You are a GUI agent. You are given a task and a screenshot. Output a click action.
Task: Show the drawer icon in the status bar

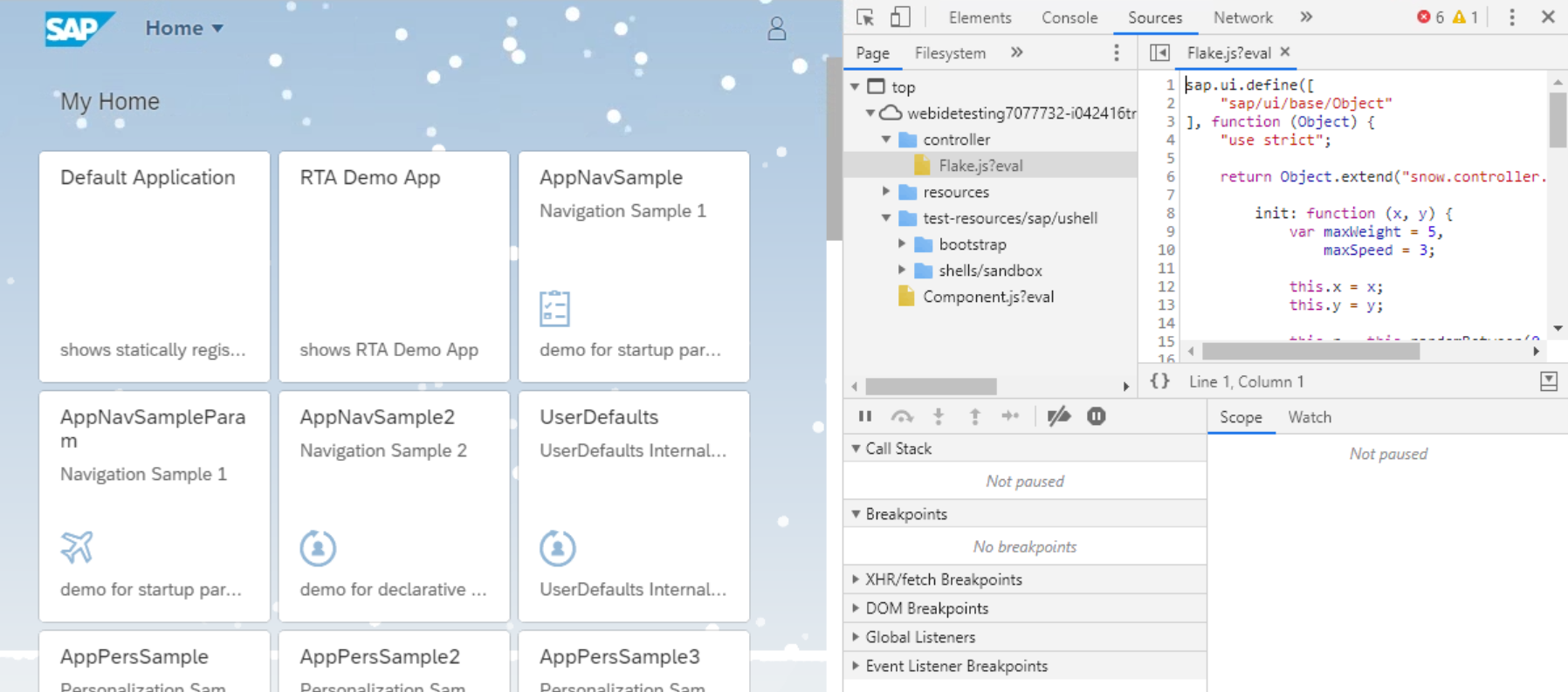(1549, 381)
